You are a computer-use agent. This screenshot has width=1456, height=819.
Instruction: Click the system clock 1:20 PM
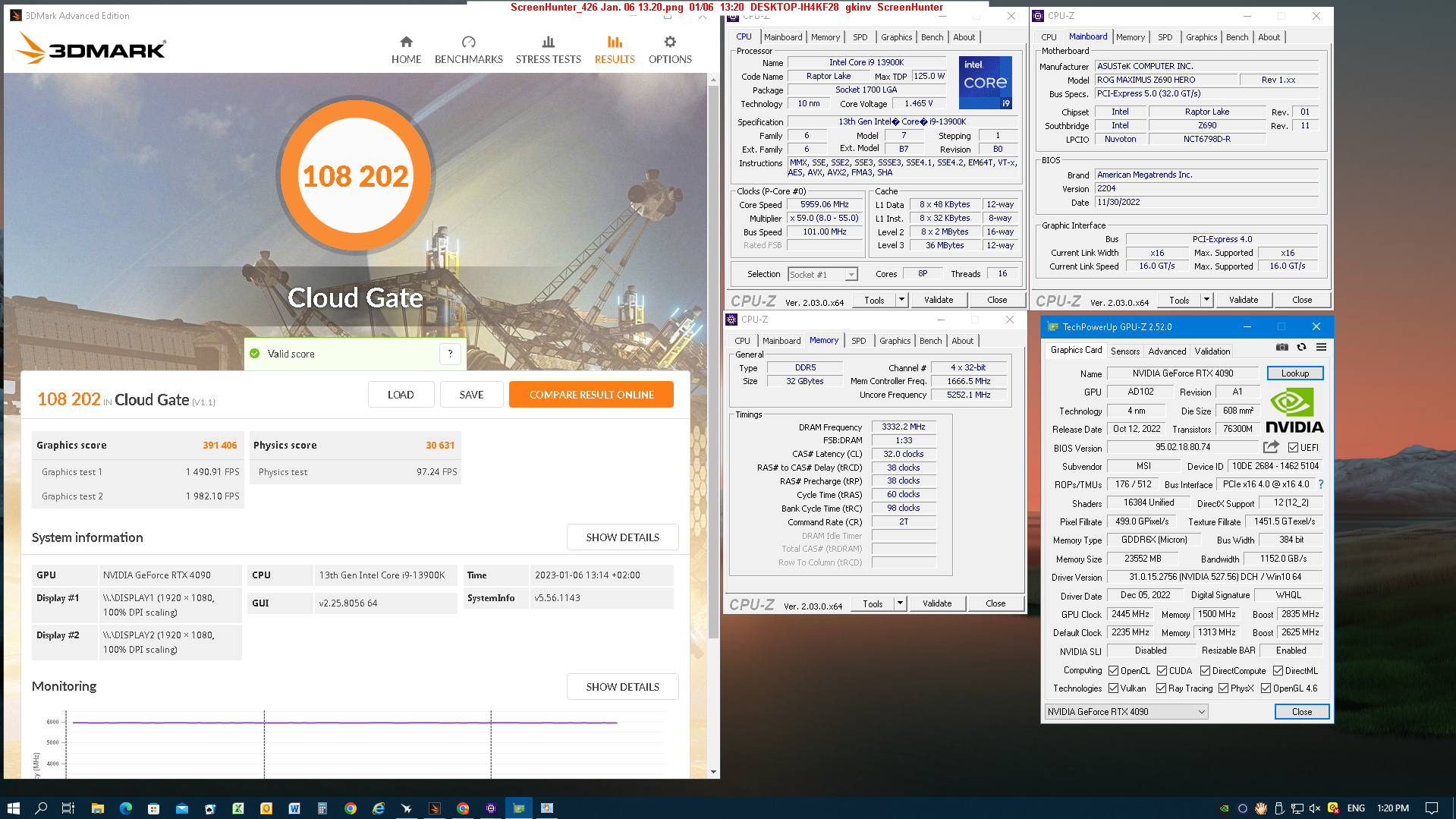pos(1393,808)
